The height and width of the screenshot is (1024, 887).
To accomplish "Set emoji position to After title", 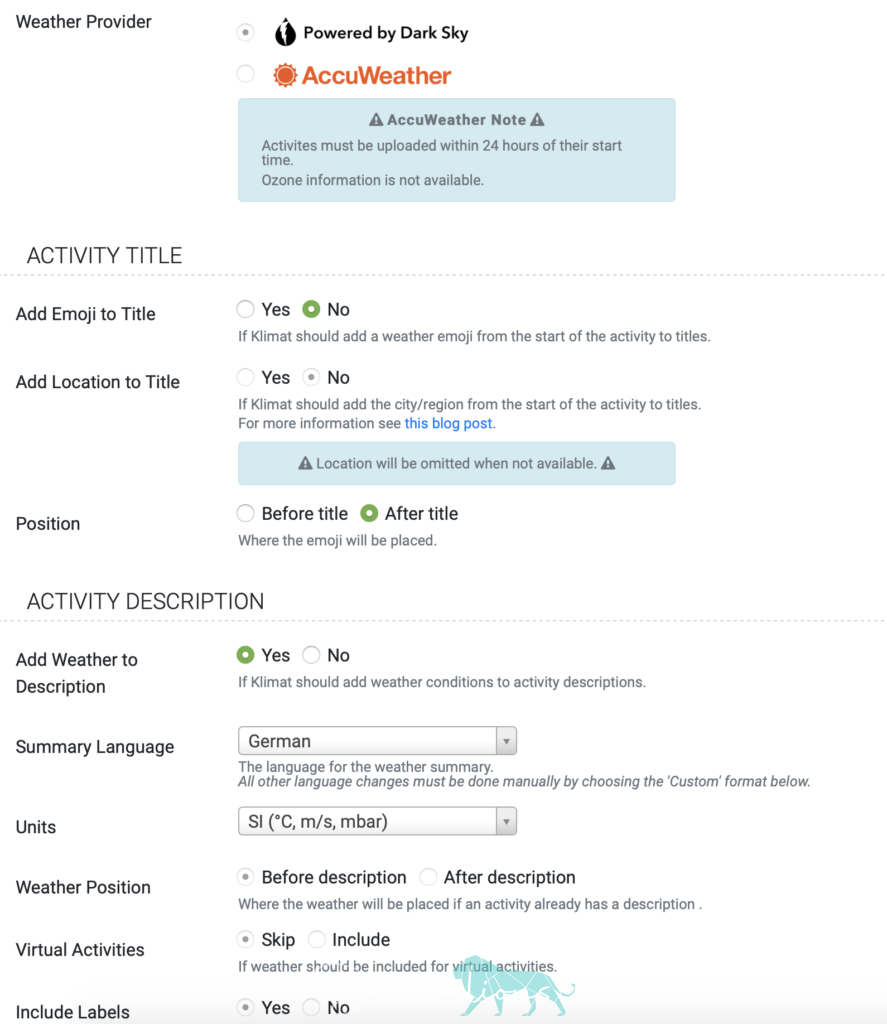I will point(369,514).
